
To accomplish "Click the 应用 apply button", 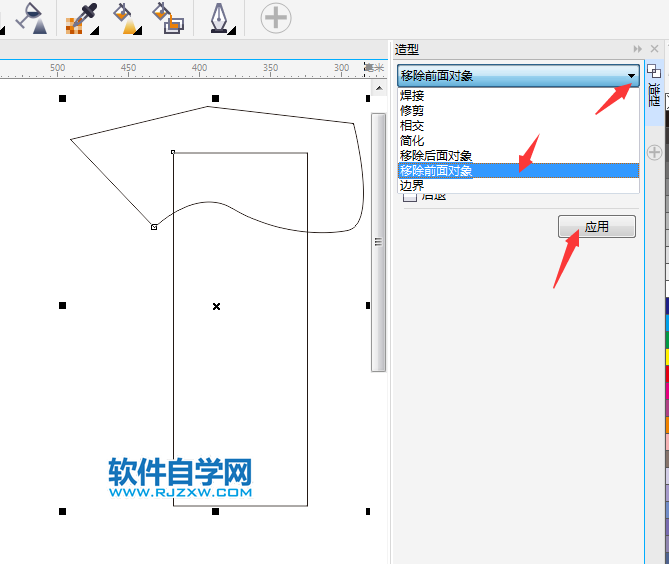I will [x=596, y=227].
